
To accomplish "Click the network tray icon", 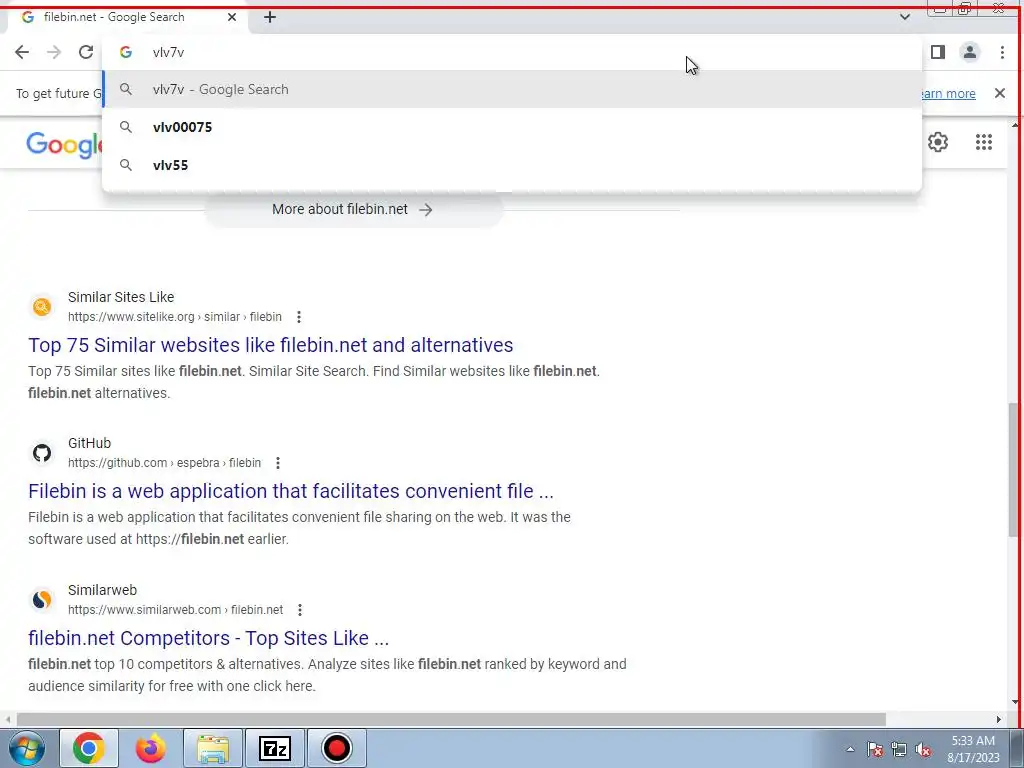I will (899, 750).
